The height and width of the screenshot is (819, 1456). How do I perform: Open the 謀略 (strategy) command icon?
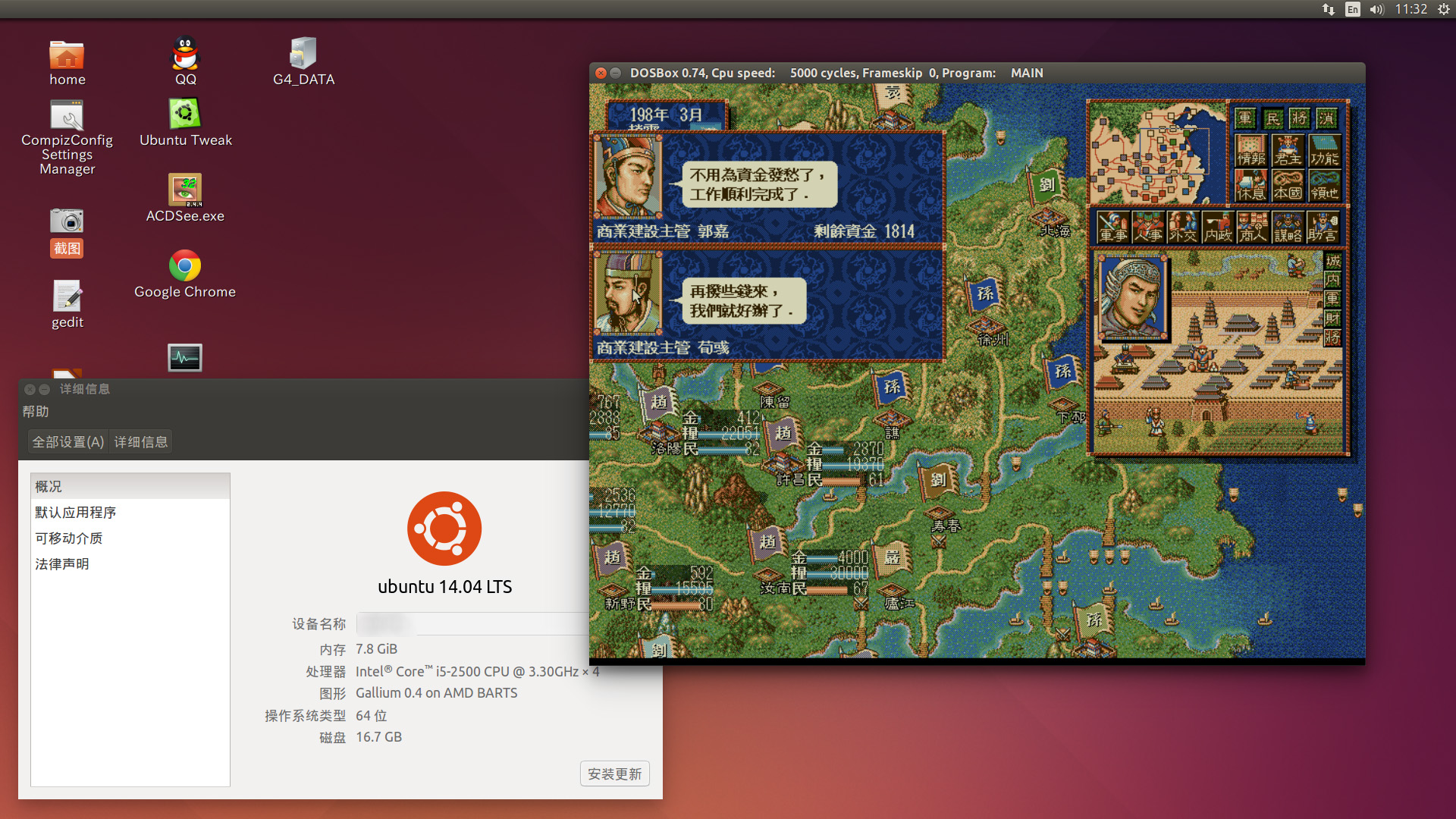coord(1287,227)
